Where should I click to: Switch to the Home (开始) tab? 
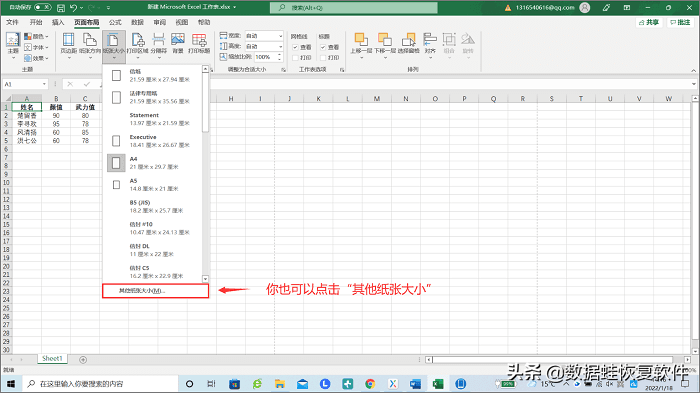click(x=36, y=22)
